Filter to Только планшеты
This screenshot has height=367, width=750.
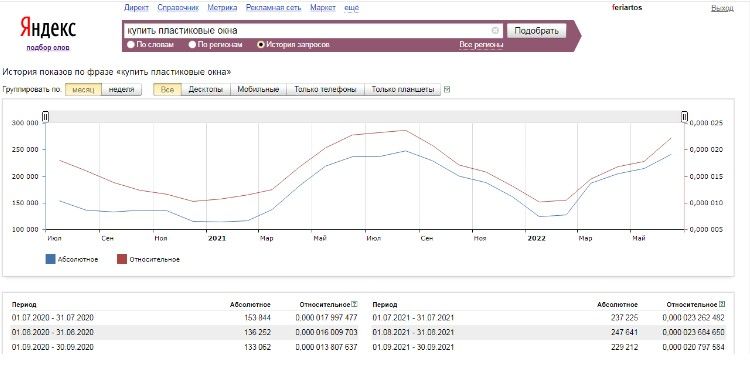coord(403,89)
